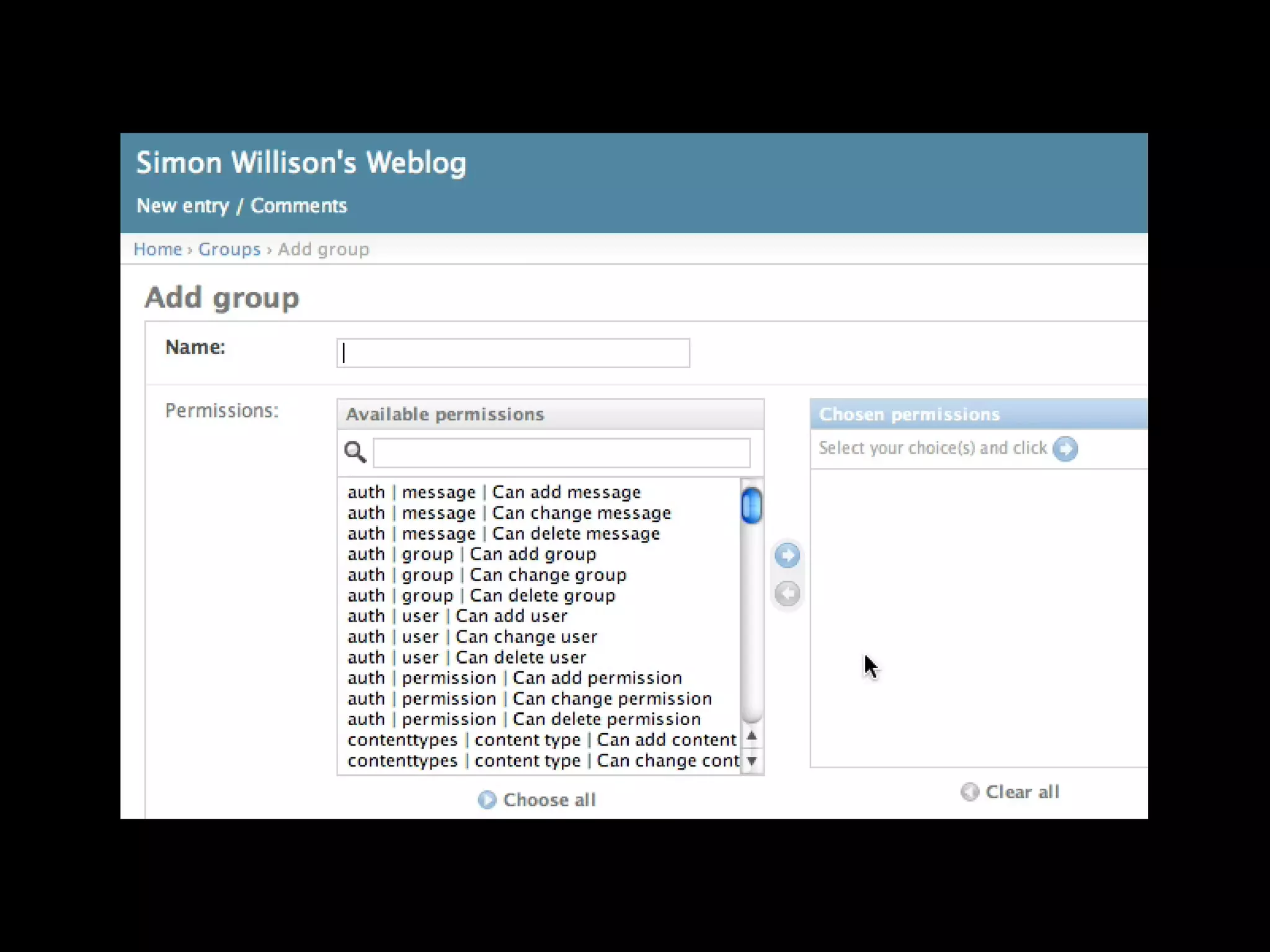Click the blue scrollbar thumb in permissions list
The image size is (1270, 952).
coord(752,506)
